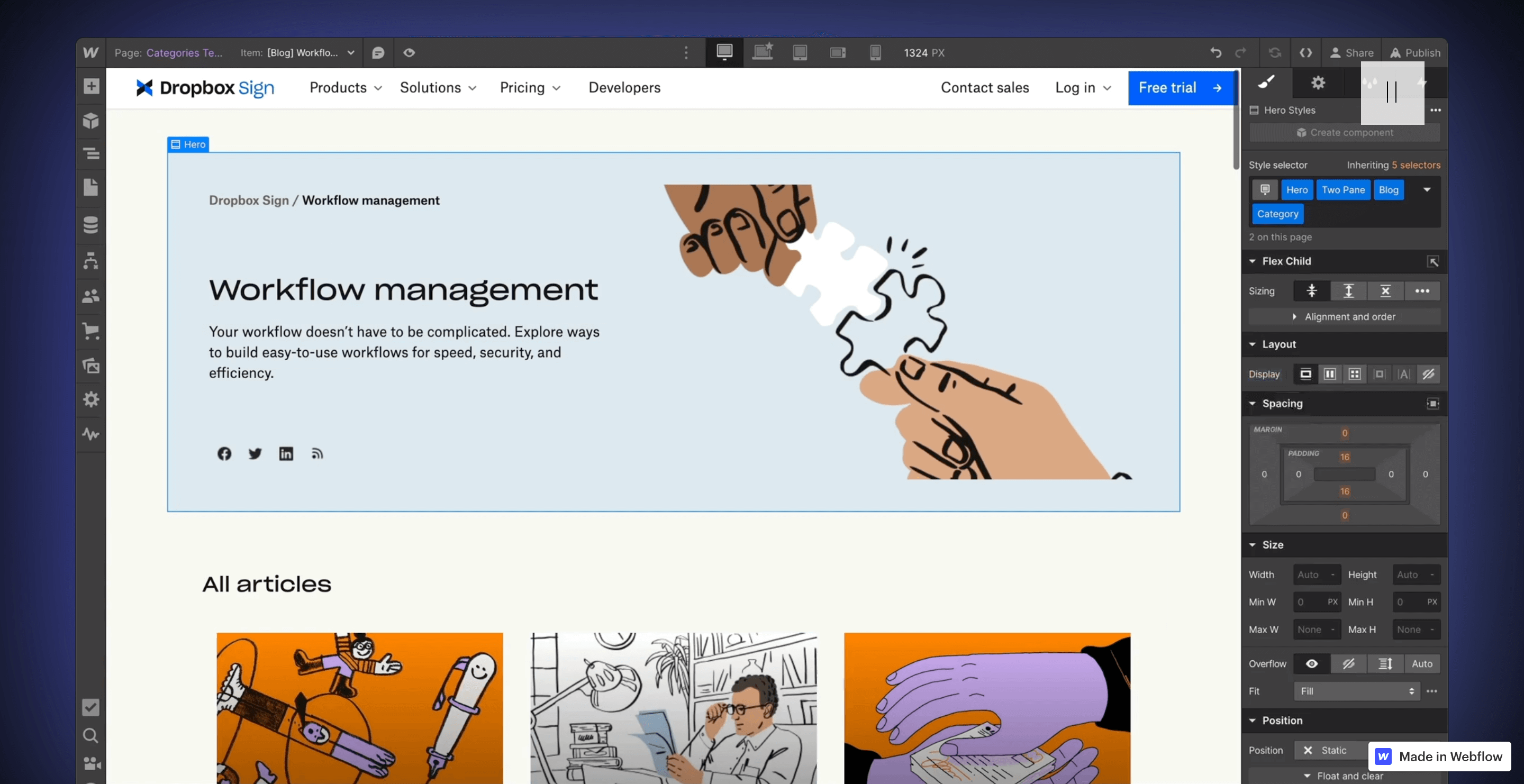Open the Pages panel
This screenshot has width=1524, height=784.
pyautogui.click(x=90, y=187)
